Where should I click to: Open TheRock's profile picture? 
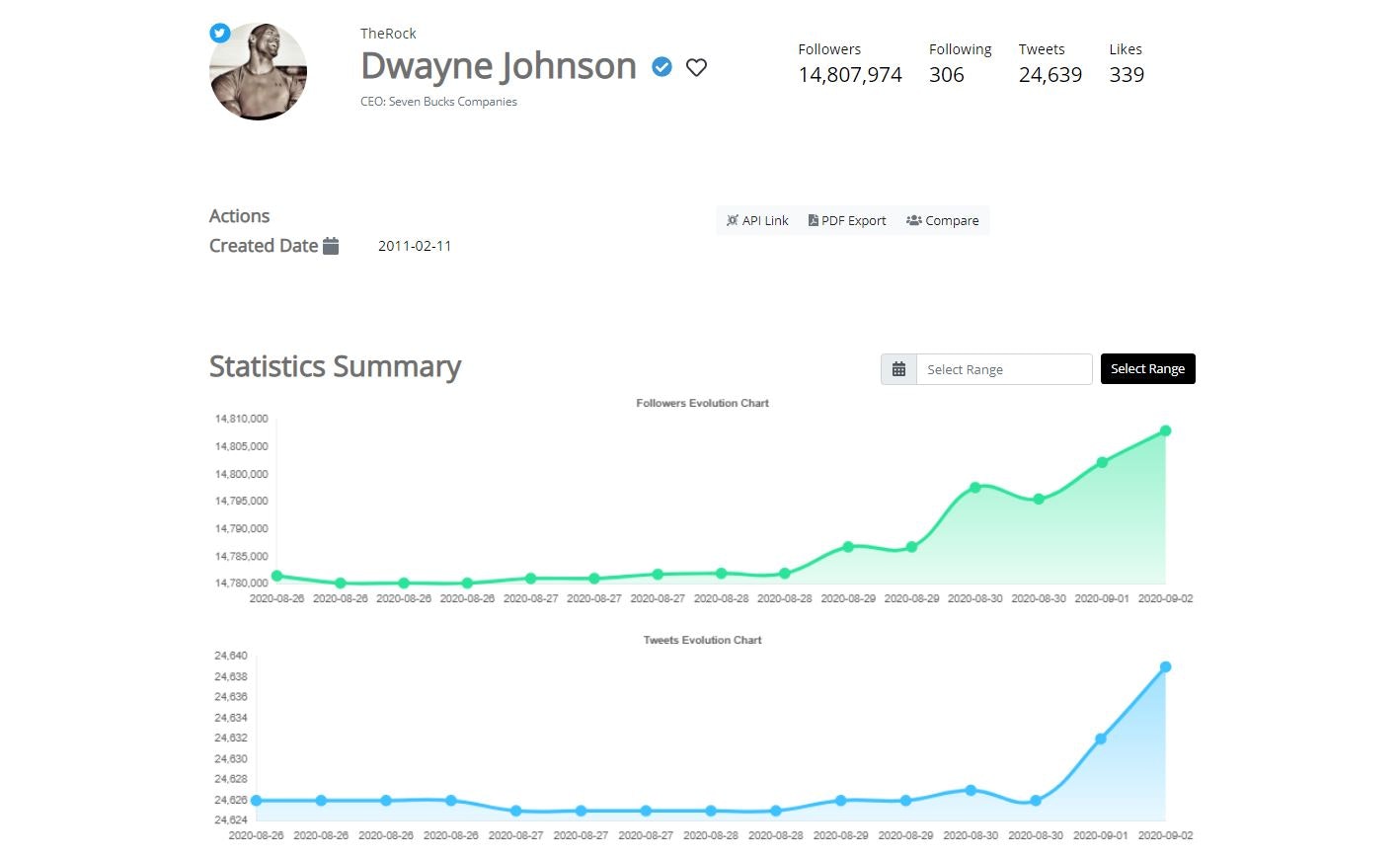[x=258, y=70]
